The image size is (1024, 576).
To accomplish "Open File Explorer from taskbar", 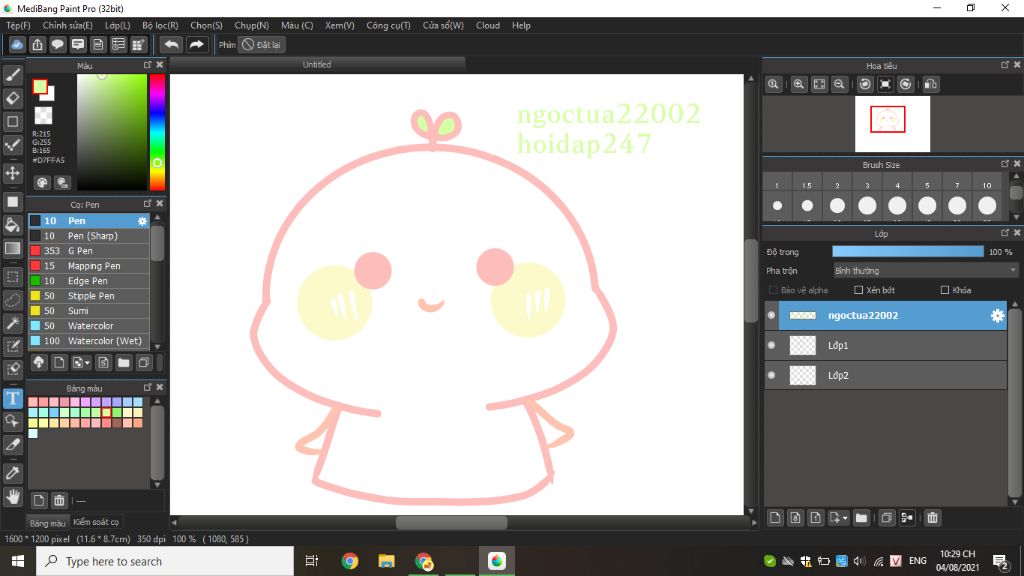I will coord(387,561).
